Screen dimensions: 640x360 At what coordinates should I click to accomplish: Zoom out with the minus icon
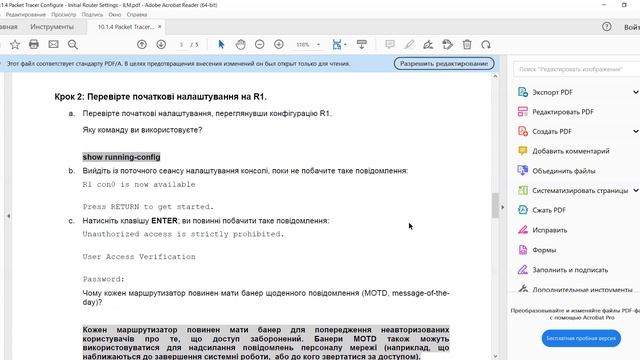(260, 44)
